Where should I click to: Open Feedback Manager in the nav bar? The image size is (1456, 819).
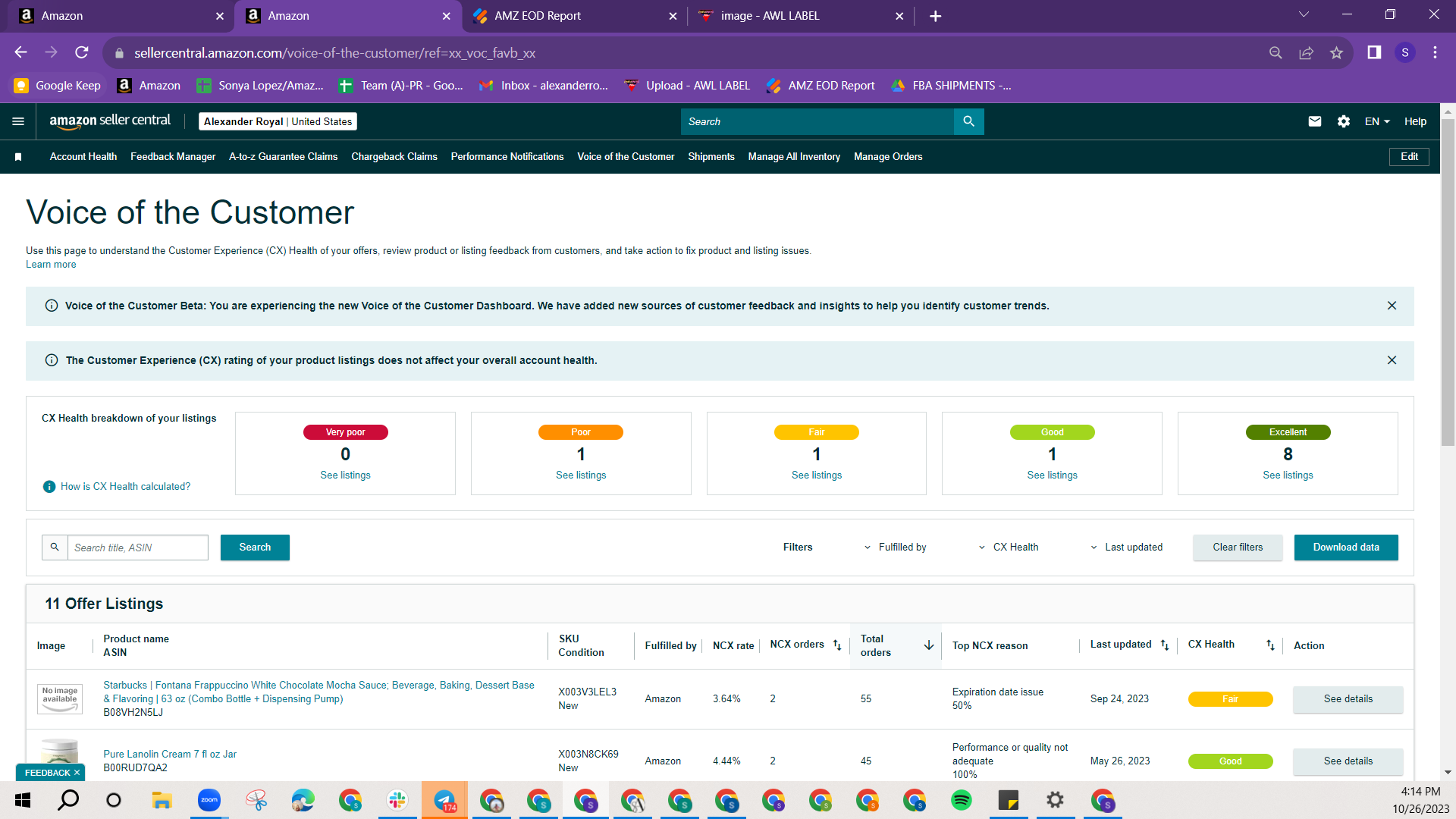point(173,157)
